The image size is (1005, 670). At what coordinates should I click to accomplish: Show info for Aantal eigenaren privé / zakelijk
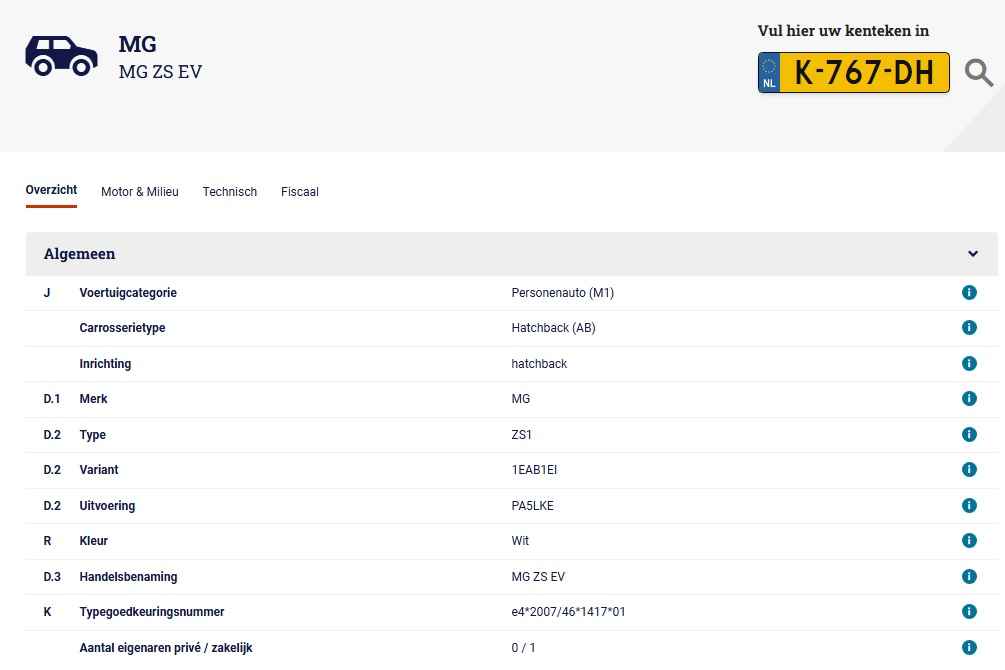(969, 648)
